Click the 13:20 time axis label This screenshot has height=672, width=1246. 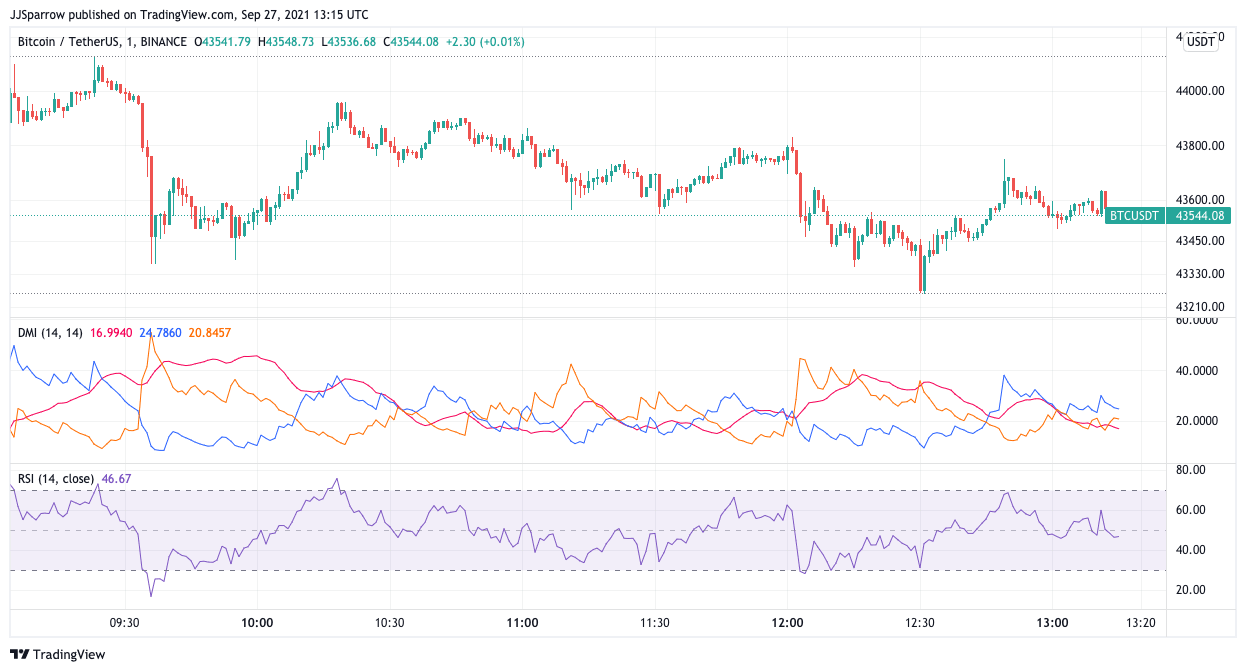[1140, 622]
